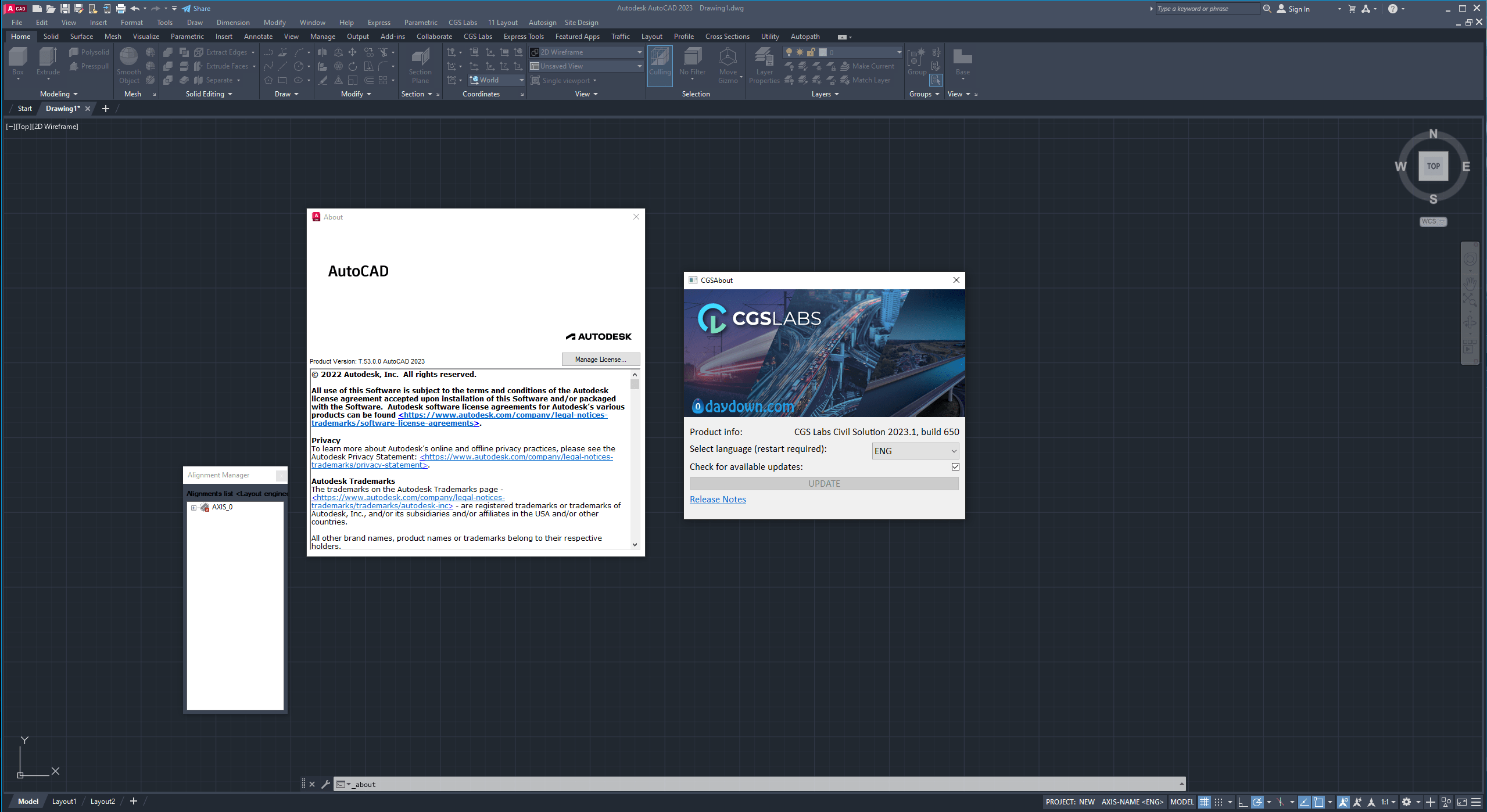Expand the Modeling panel
1487x812 pixels.
coord(59,94)
